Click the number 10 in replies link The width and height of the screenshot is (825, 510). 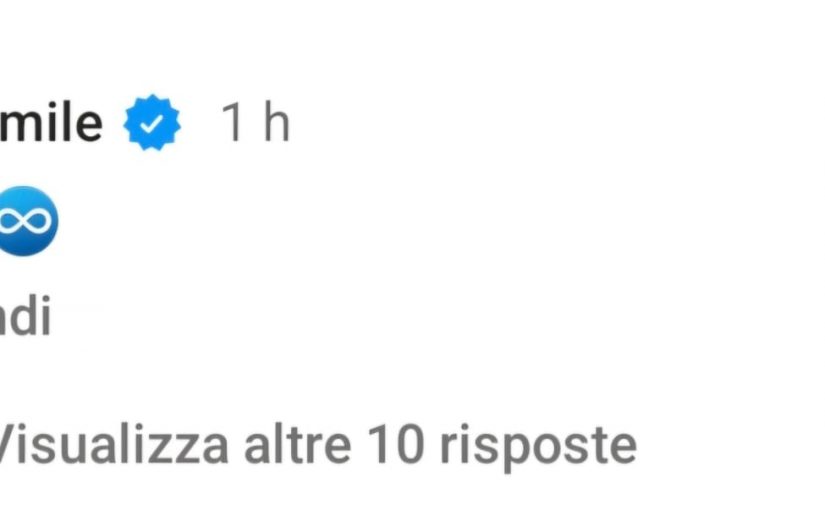(396, 445)
